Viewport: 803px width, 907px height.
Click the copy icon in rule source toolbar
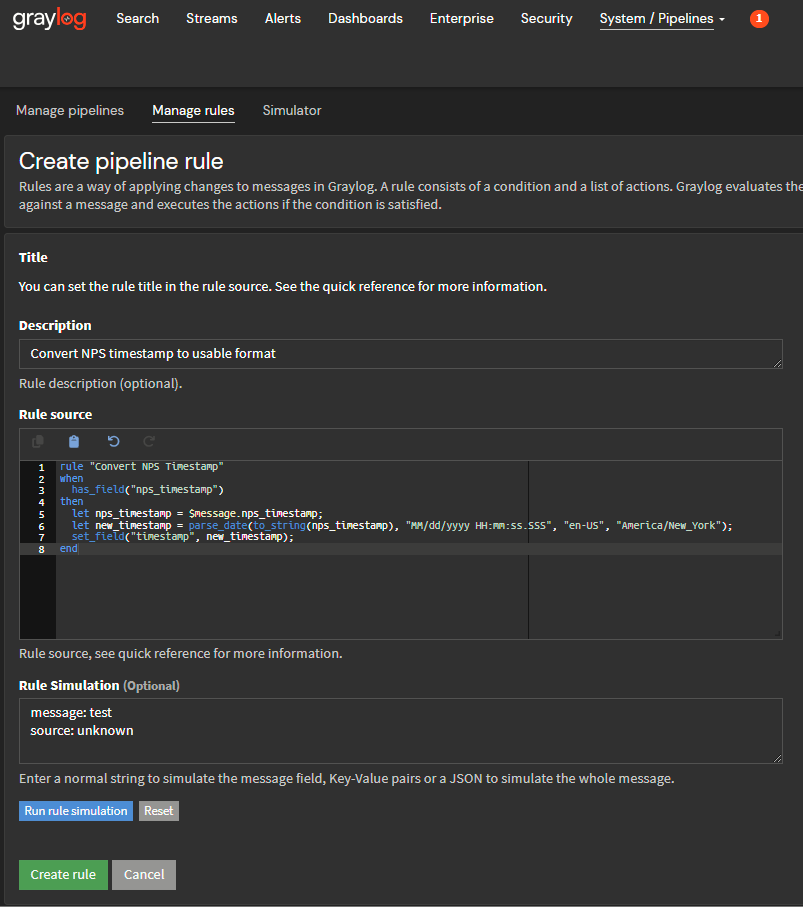tap(38, 441)
